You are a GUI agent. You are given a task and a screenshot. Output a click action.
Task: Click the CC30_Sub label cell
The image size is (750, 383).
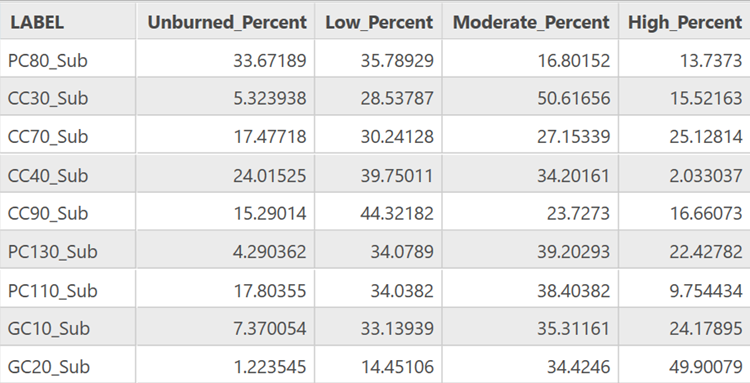(68, 98)
